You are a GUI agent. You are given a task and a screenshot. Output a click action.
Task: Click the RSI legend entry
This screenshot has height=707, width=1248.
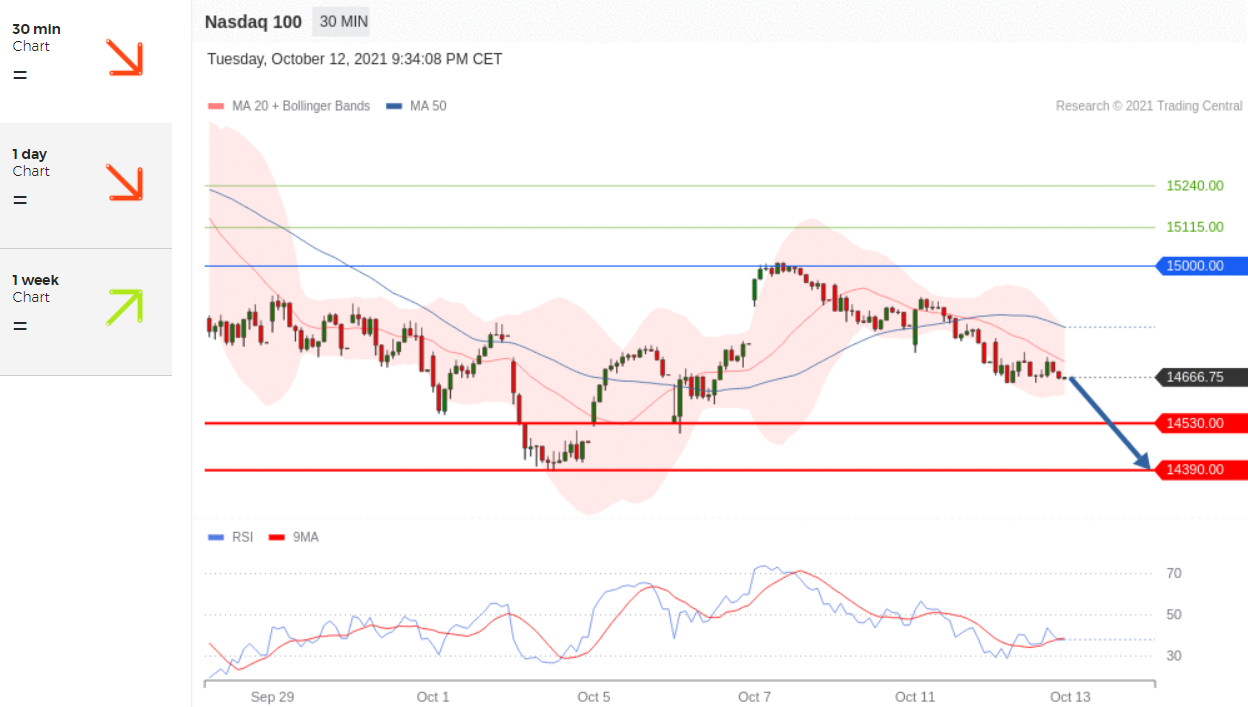tap(230, 537)
